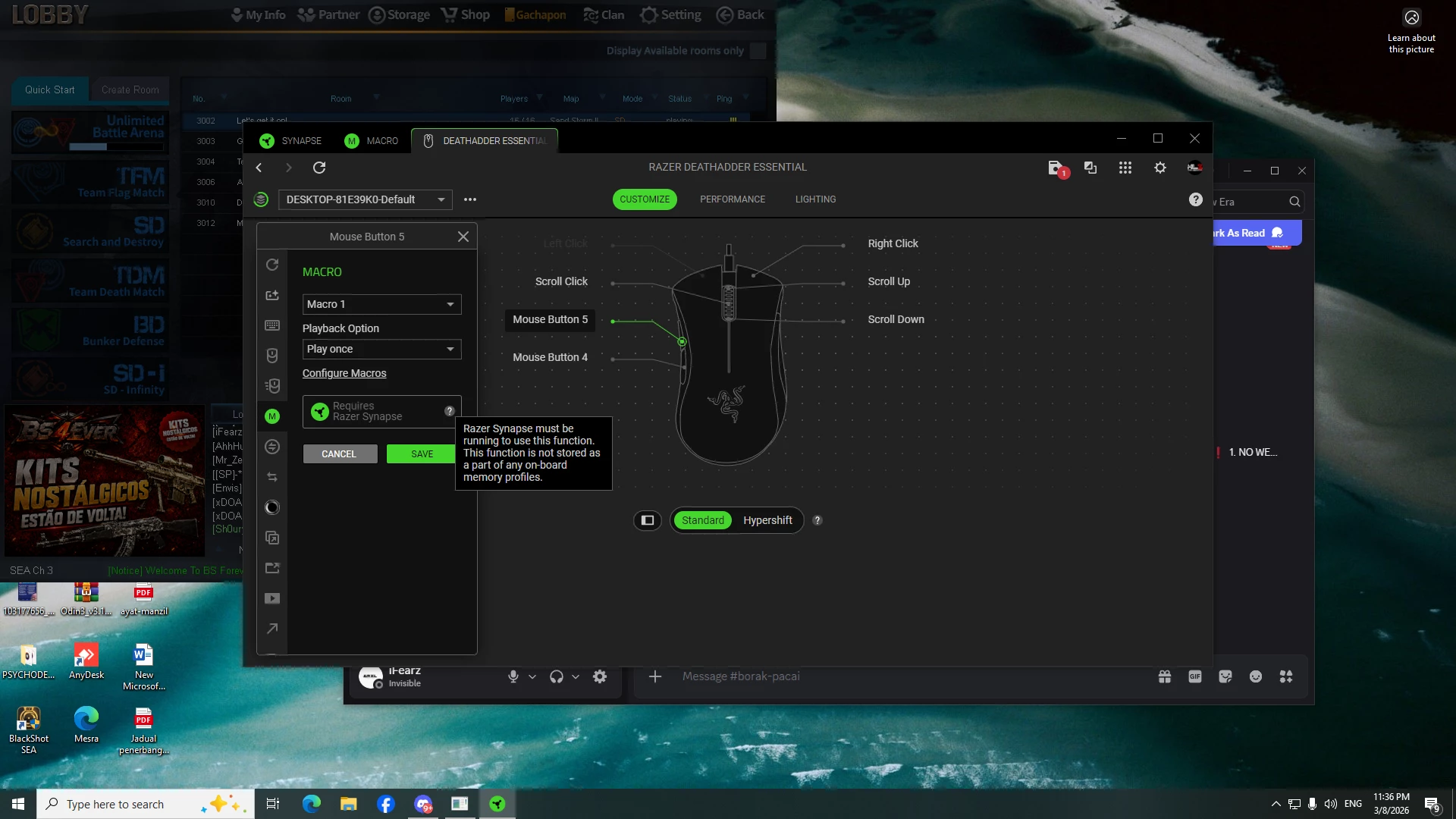Open the Razer account avatar
This screenshot has height=819, width=1456.
[x=1195, y=168]
